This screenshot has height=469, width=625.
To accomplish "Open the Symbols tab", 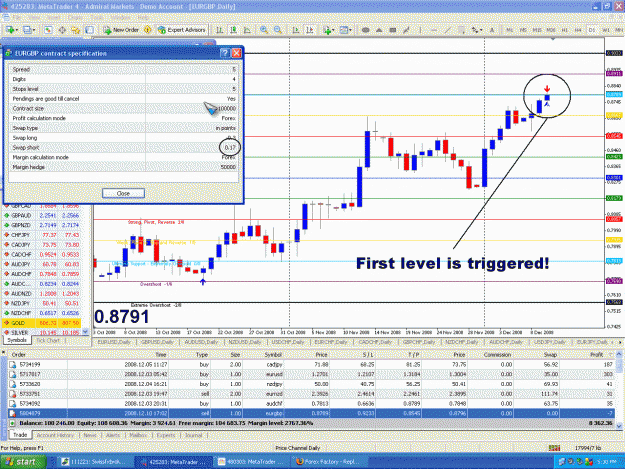I will [17, 340].
